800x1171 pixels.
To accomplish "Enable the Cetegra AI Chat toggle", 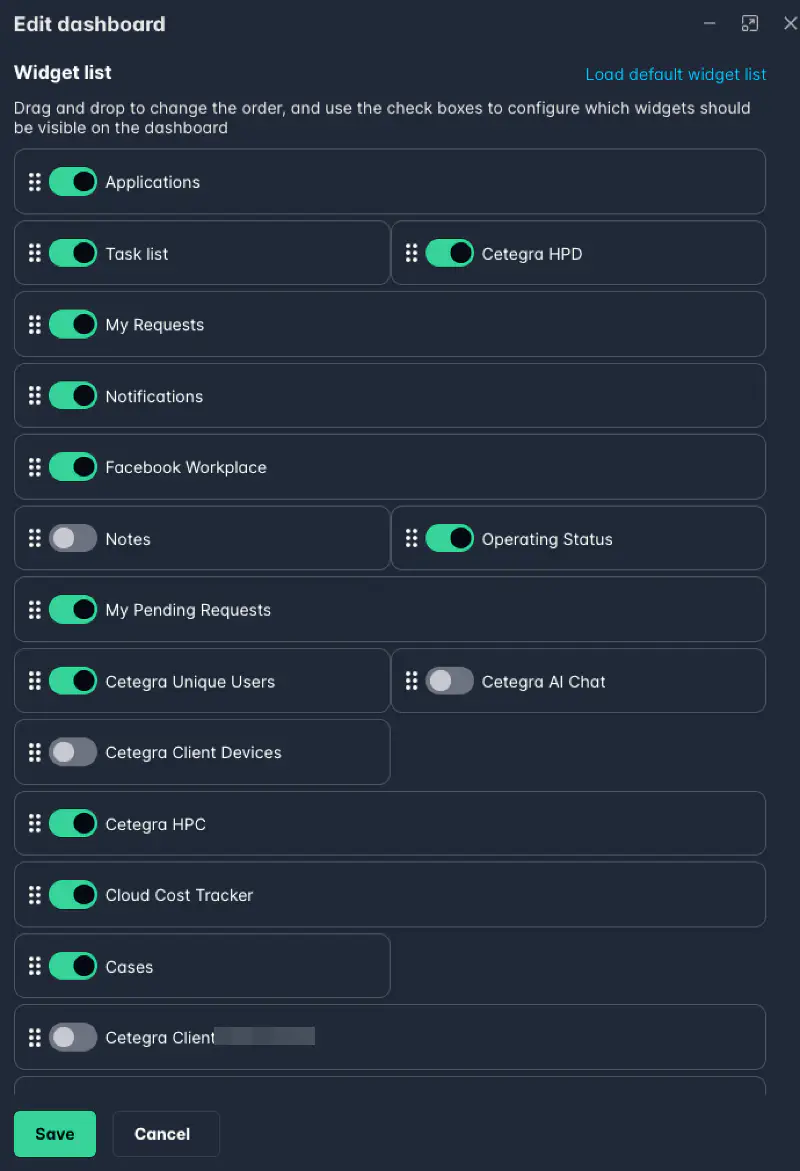I will click(449, 681).
